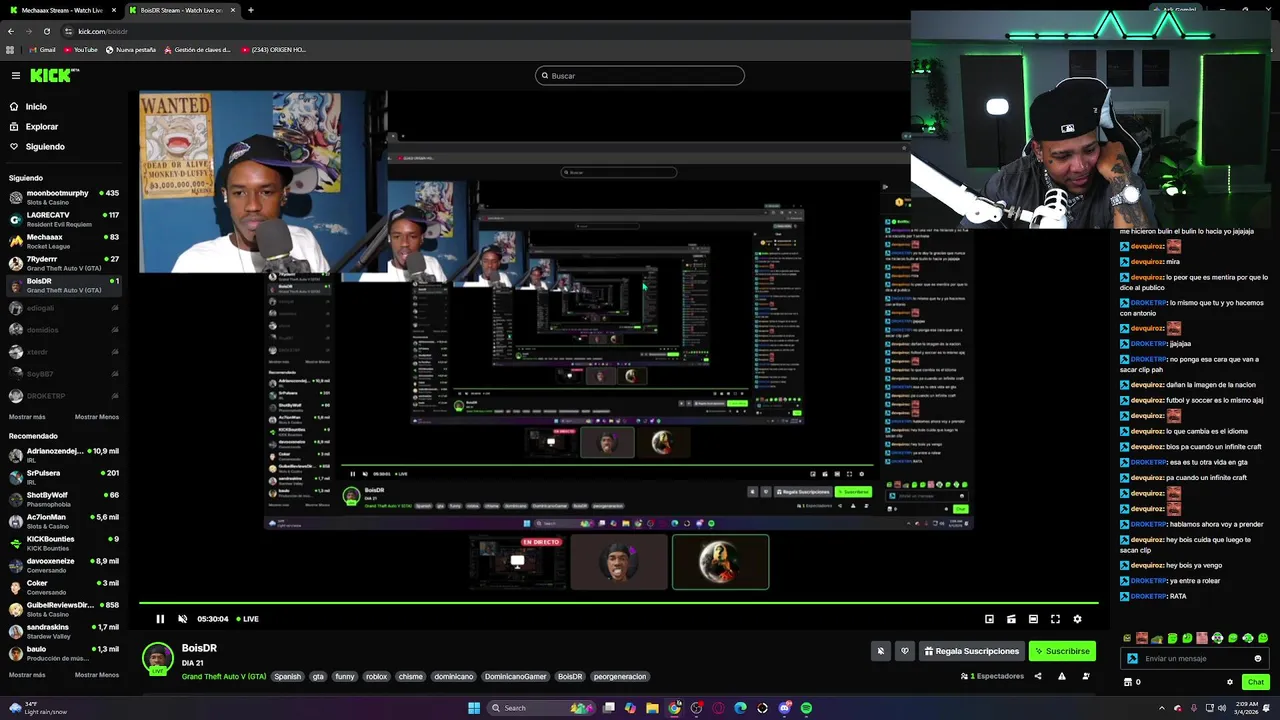Select the EN DIRECTO stream thumbnail
Screen dimensions: 1280x720
[x=517, y=561]
